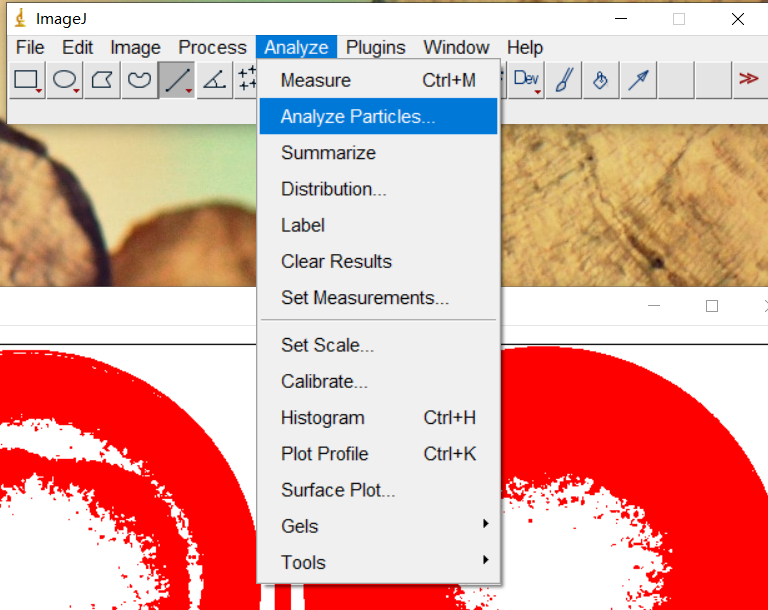This screenshot has height=610, width=768.
Task: Open the More Tools double-arrow menu
Action: (x=747, y=80)
